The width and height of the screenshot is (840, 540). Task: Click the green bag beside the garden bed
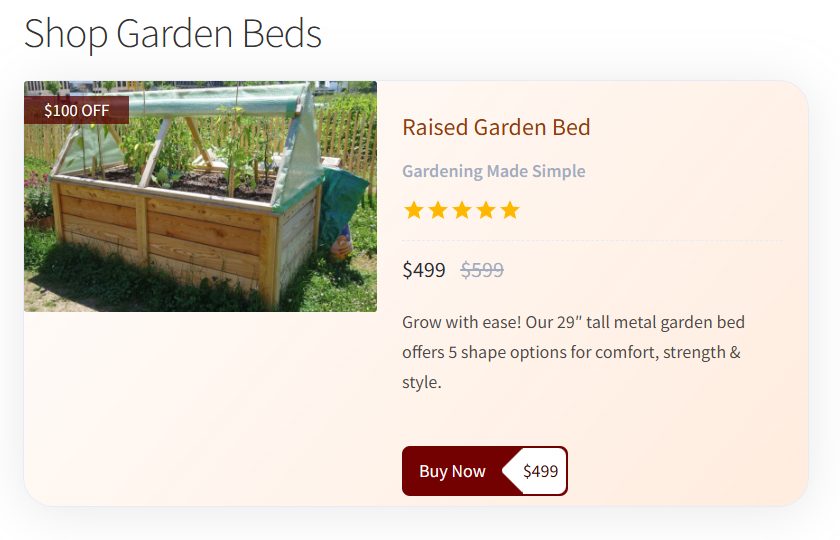342,209
